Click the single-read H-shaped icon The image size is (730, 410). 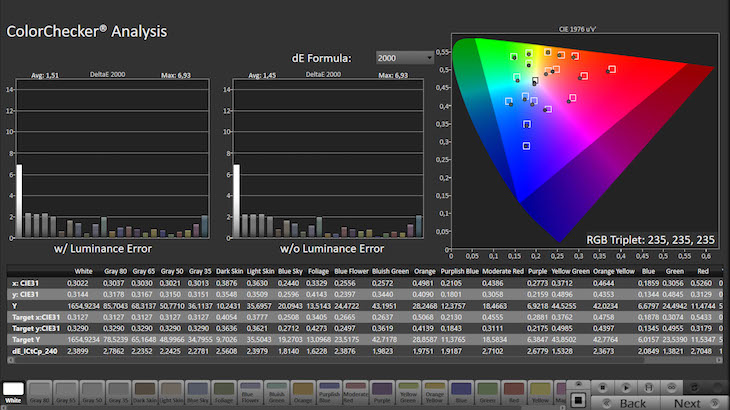point(649,387)
